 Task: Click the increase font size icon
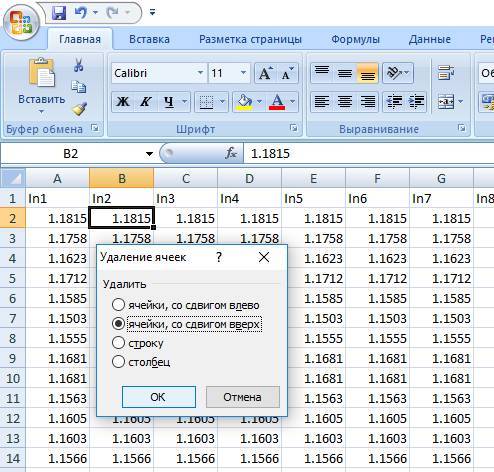tap(265, 73)
